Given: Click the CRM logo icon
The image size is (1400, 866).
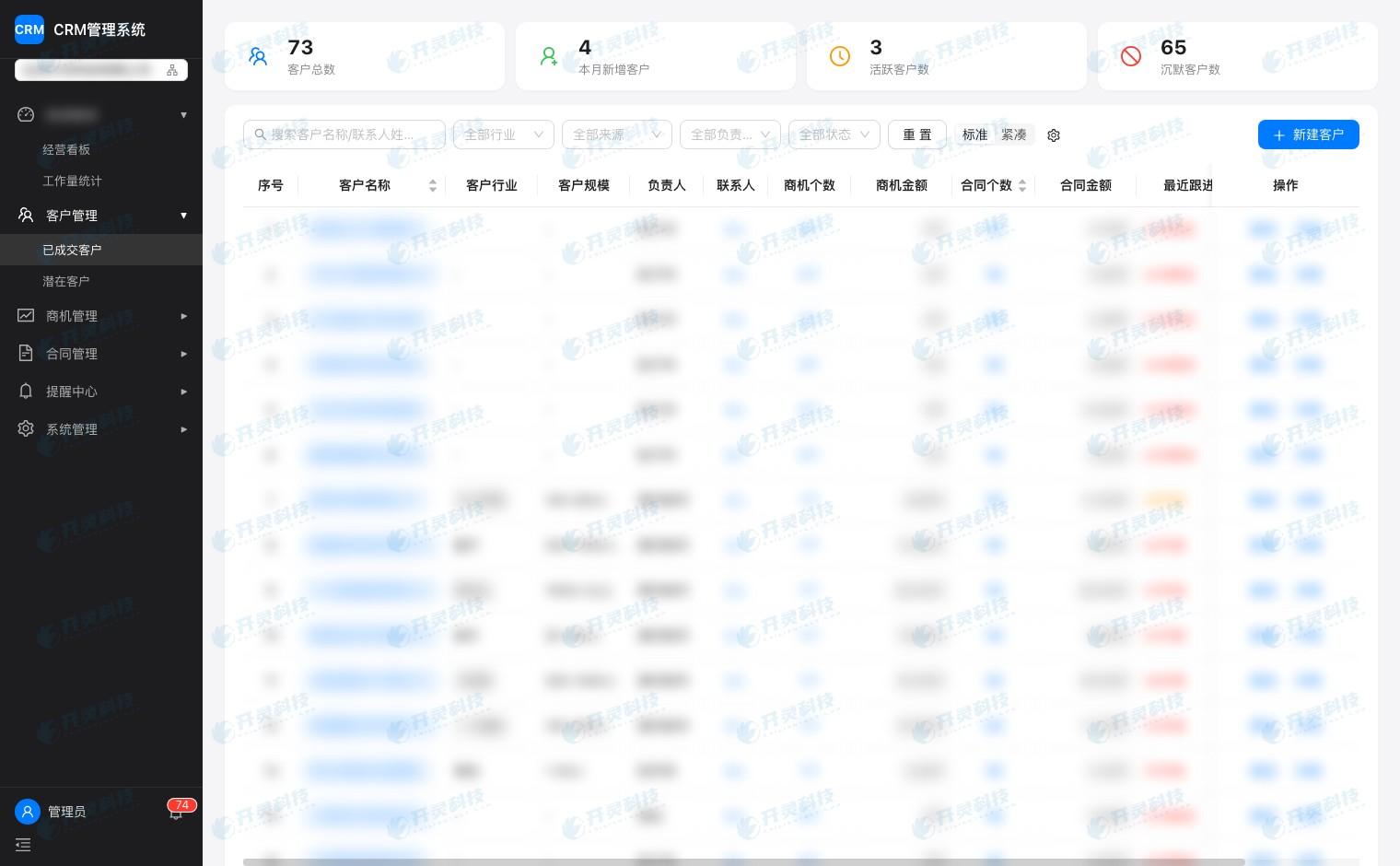Looking at the screenshot, I should 29,29.
